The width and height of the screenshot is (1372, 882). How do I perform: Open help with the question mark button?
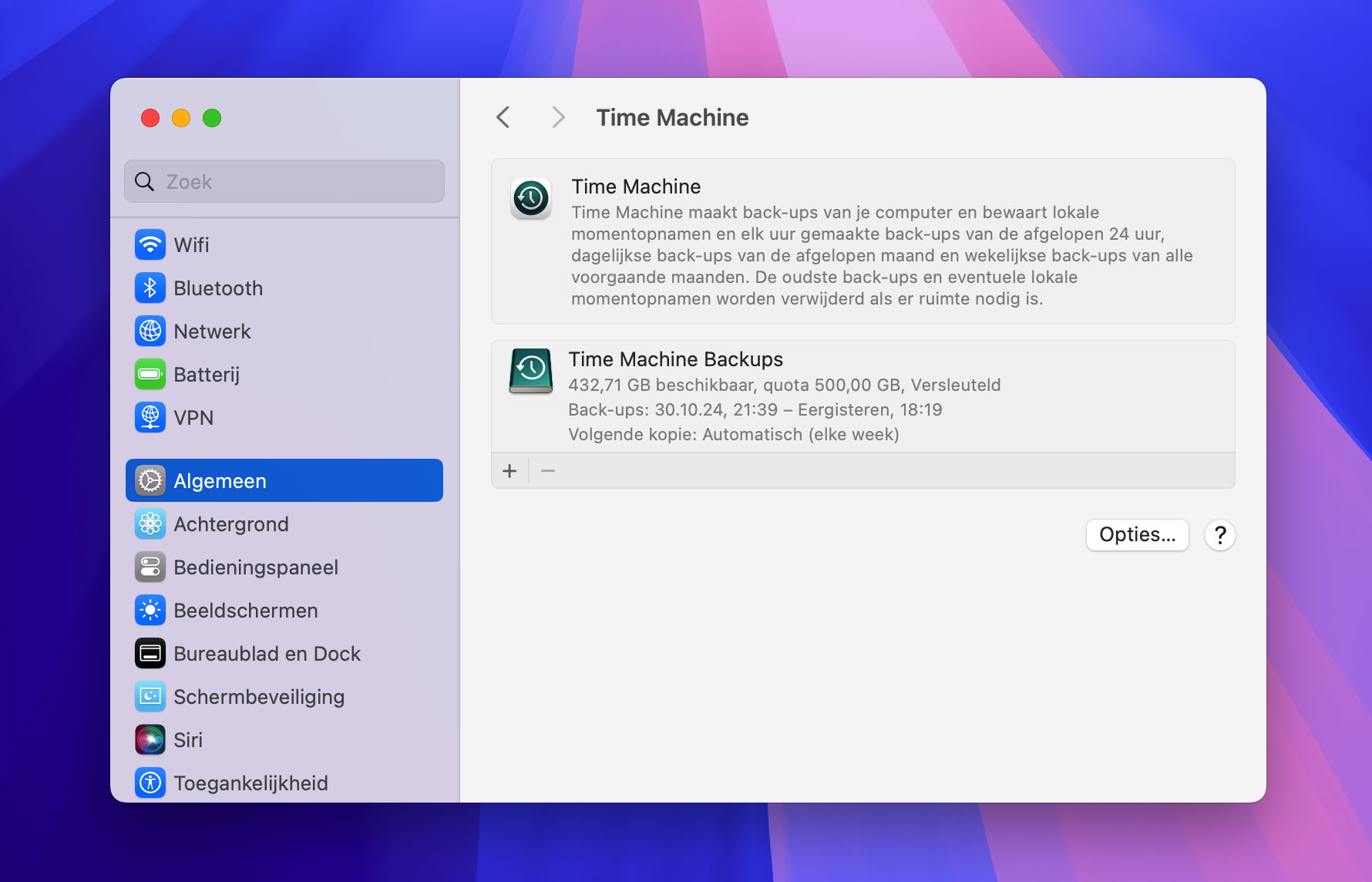point(1220,535)
